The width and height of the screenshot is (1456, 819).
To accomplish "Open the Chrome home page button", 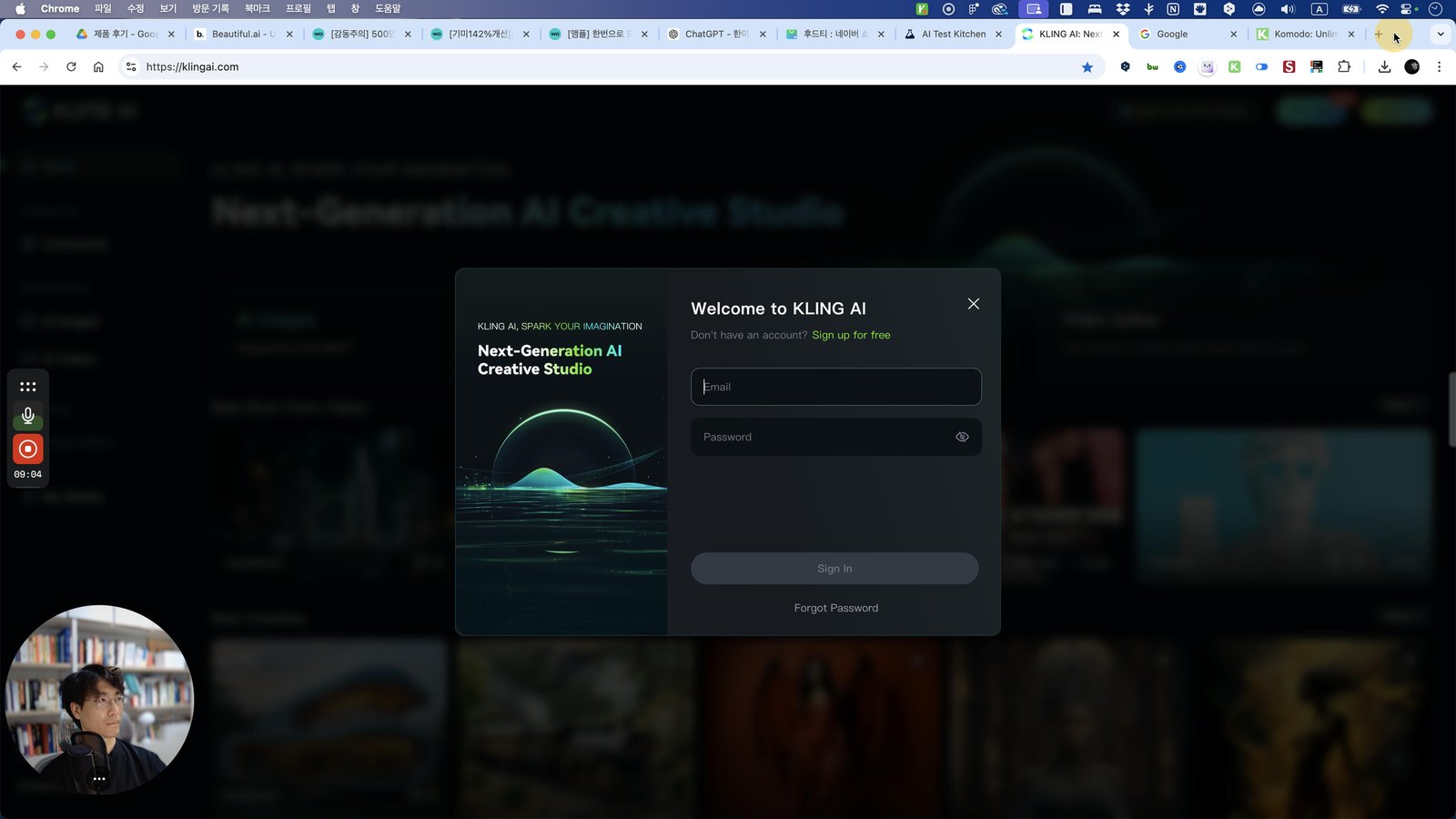I will tap(98, 66).
